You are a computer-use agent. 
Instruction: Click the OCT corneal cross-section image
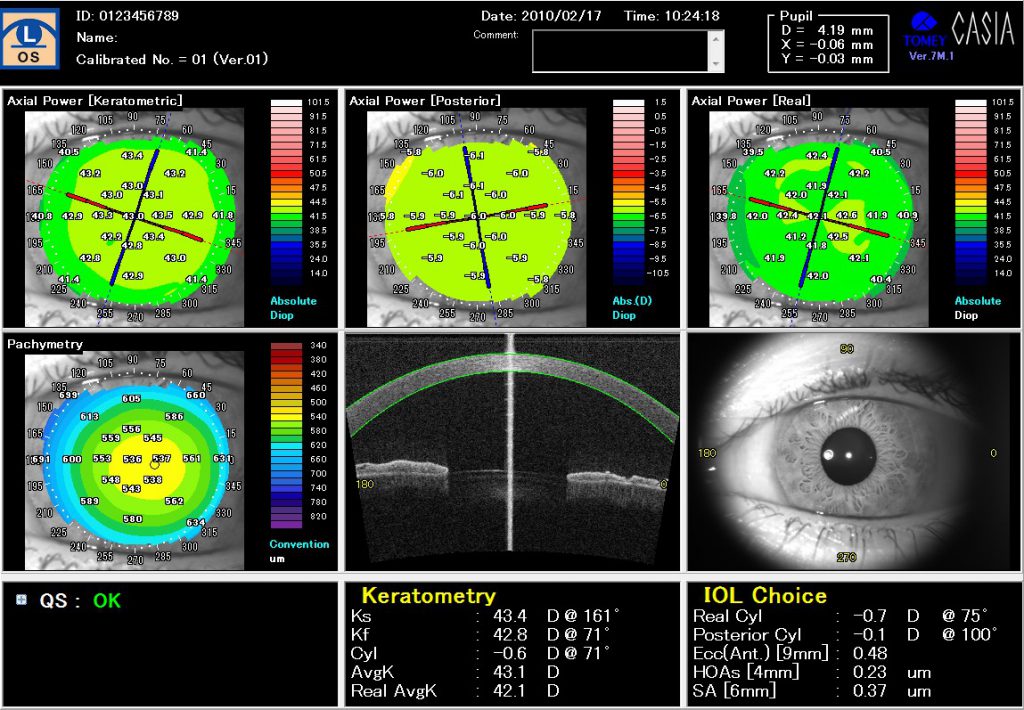tap(511, 450)
